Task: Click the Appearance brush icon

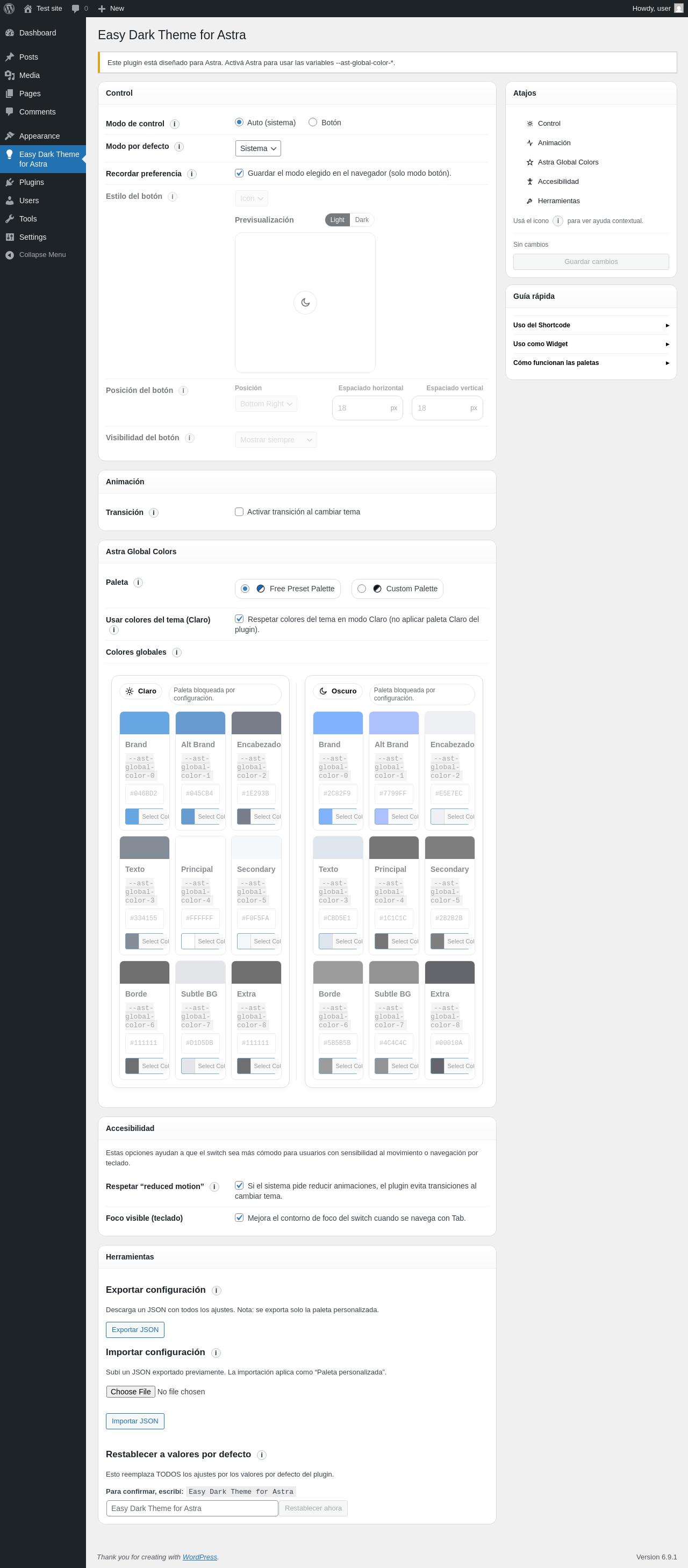Action: [10, 137]
